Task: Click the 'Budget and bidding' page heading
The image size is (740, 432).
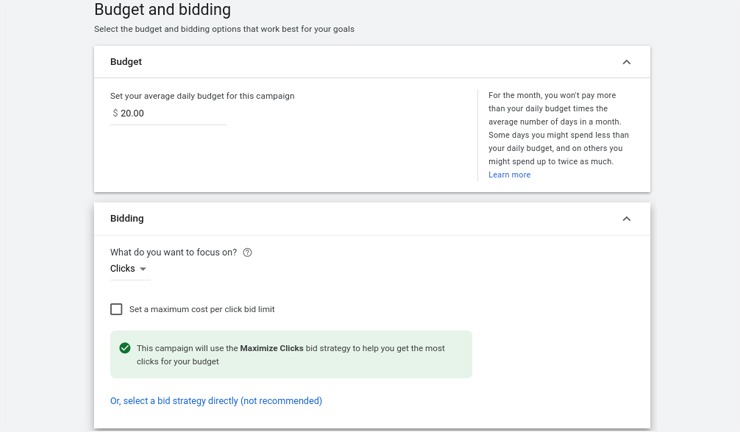Action: pyautogui.click(x=162, y=10)
